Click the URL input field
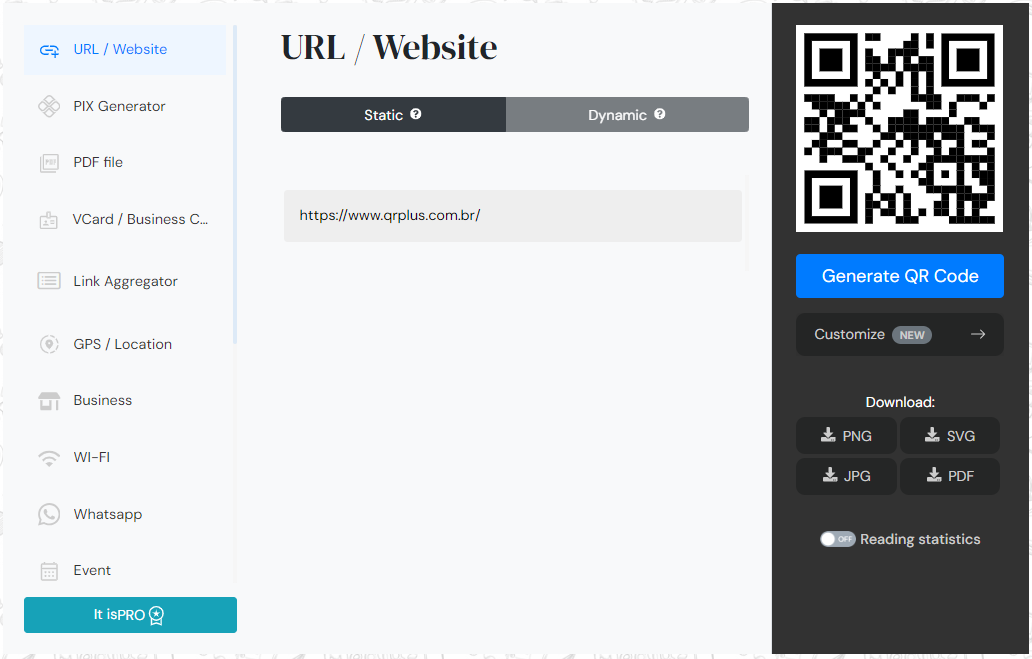Screen dimensions: 1032x659 coord(512,216)
